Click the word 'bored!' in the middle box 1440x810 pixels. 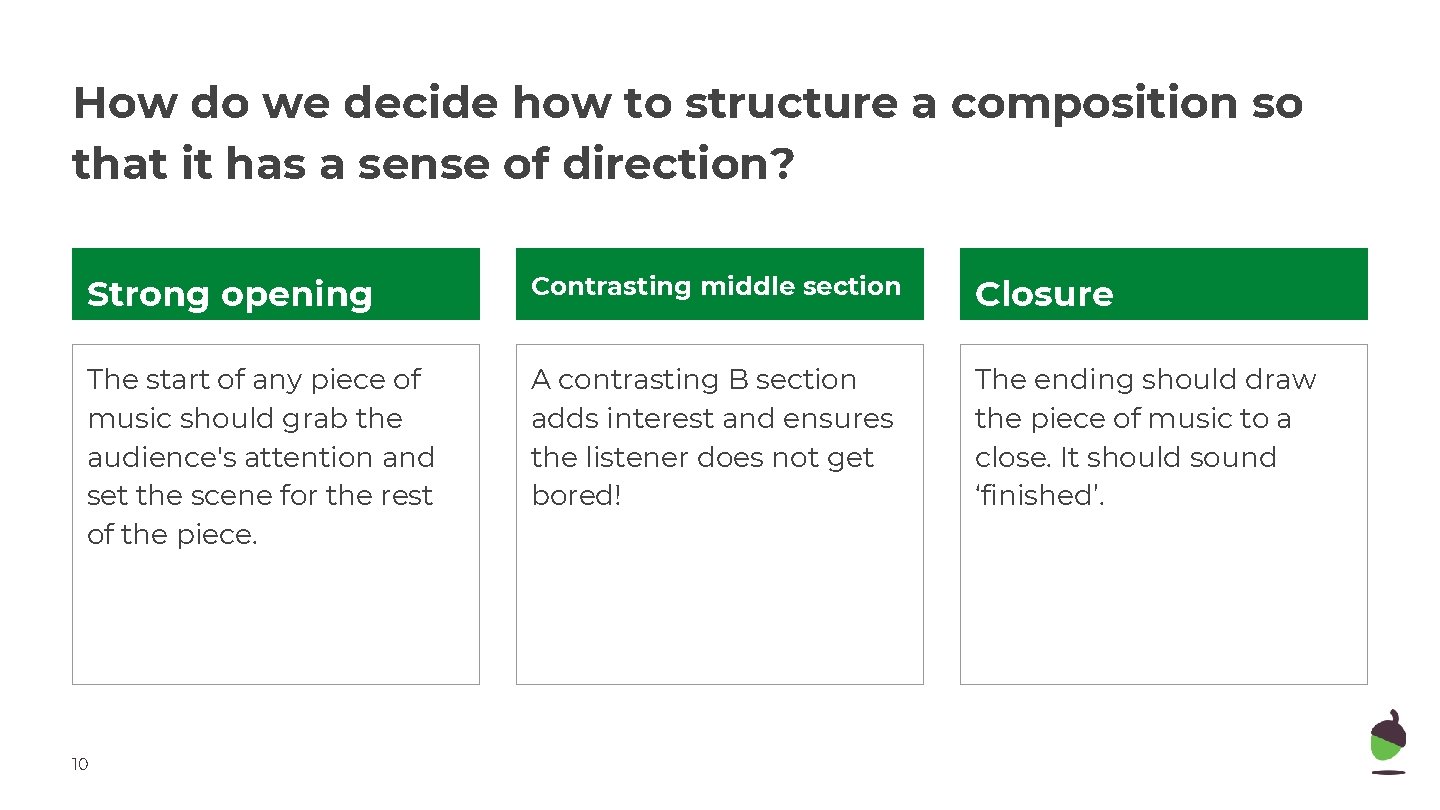[x=576, y=496]
